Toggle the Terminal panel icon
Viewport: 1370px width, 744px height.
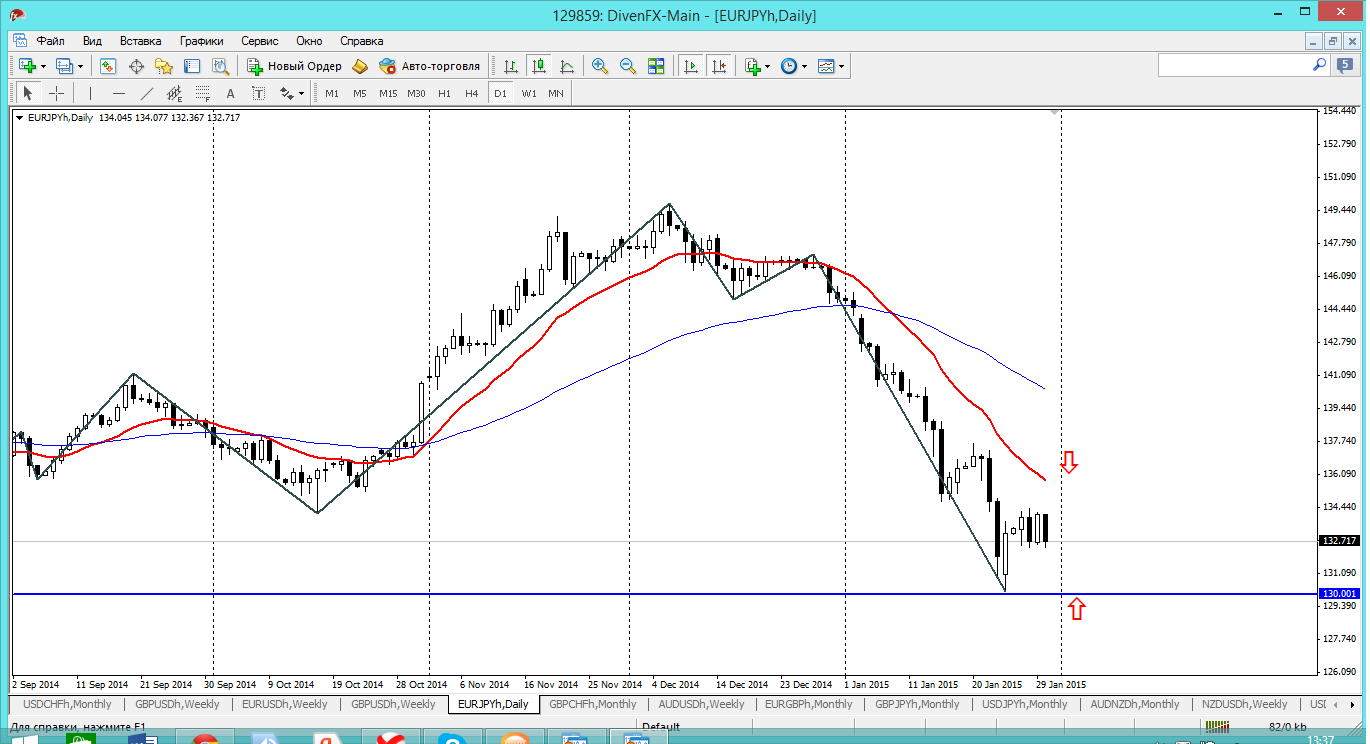pos(192,66)
